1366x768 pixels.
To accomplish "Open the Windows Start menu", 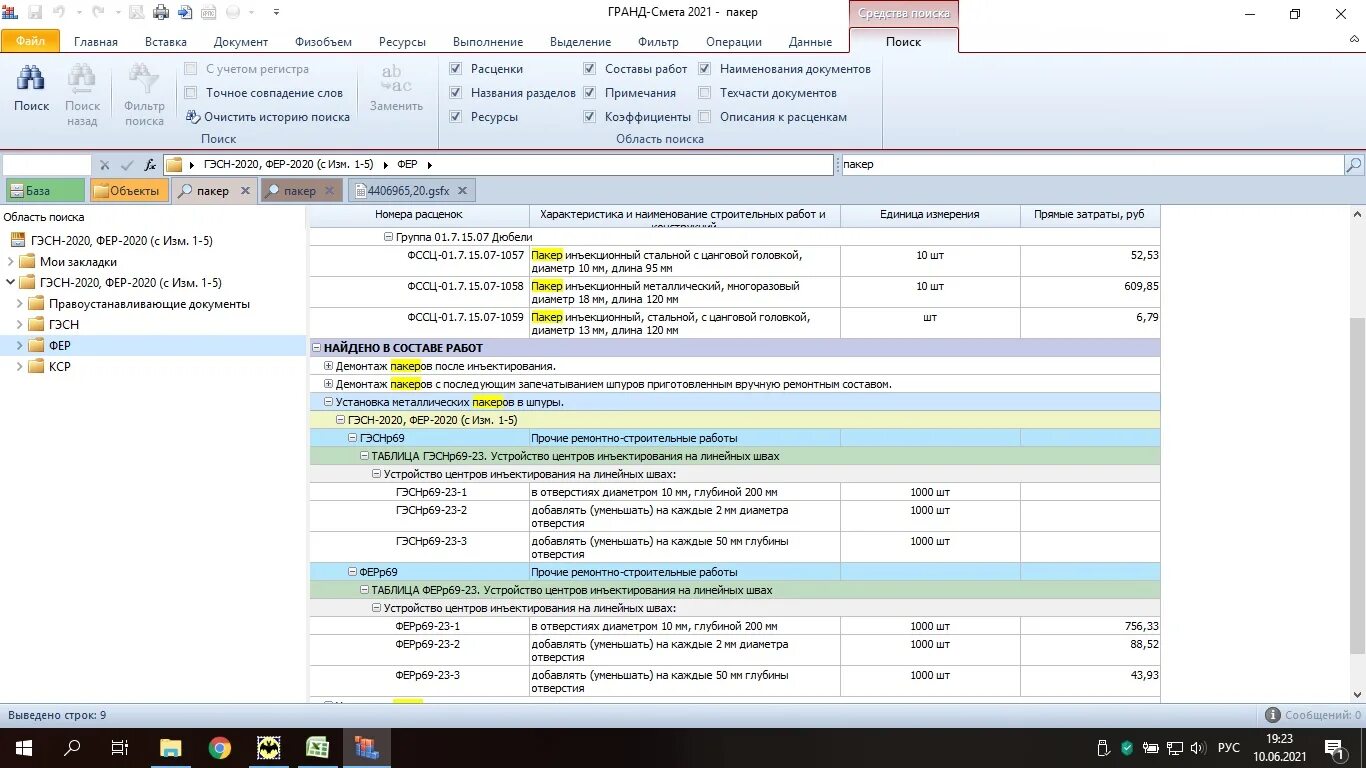I will [23, 748].
